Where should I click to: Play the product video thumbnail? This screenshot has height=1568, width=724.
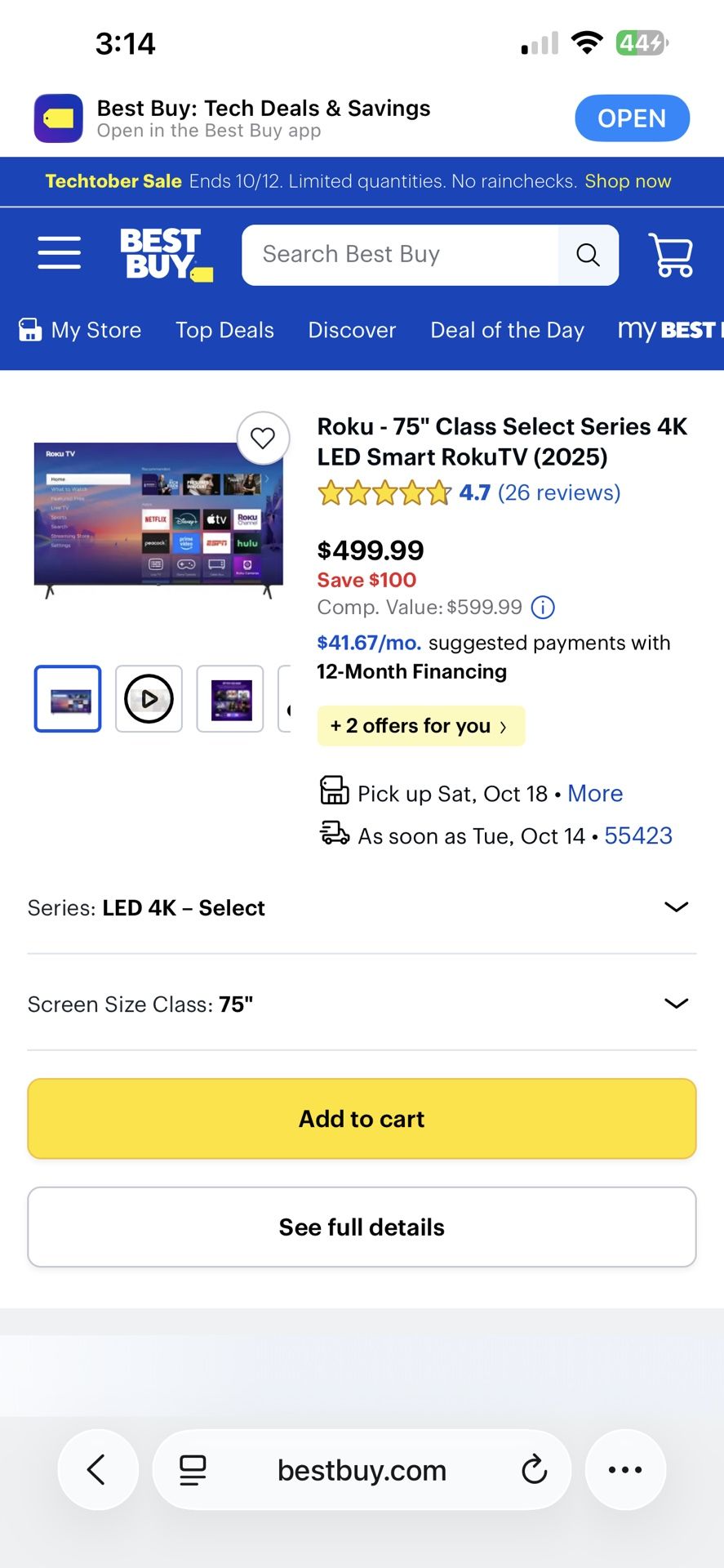click(x=149, y=698)
